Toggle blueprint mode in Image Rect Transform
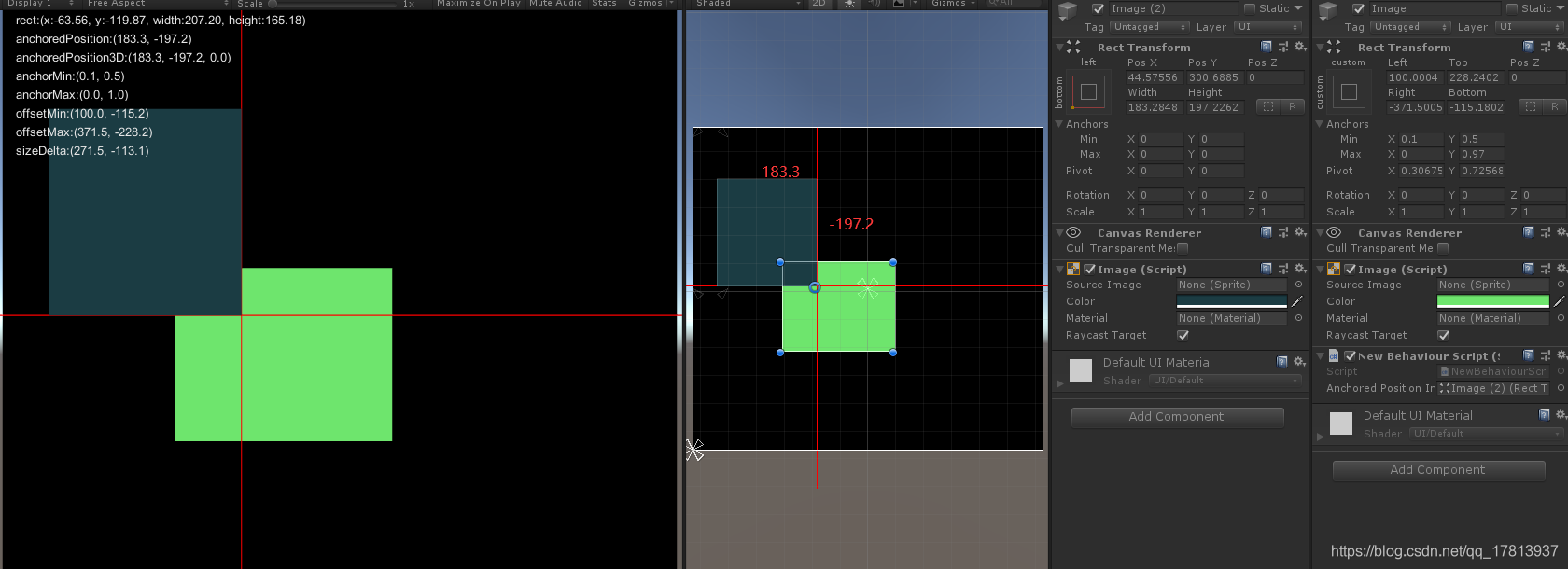 1531,106
